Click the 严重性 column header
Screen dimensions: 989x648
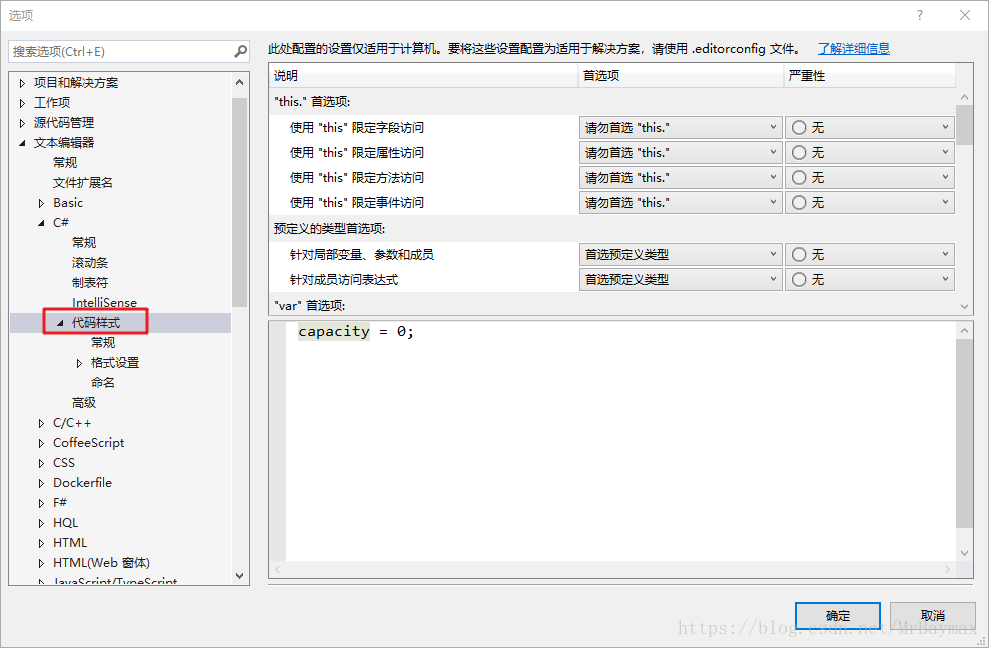tap(870, 76)
